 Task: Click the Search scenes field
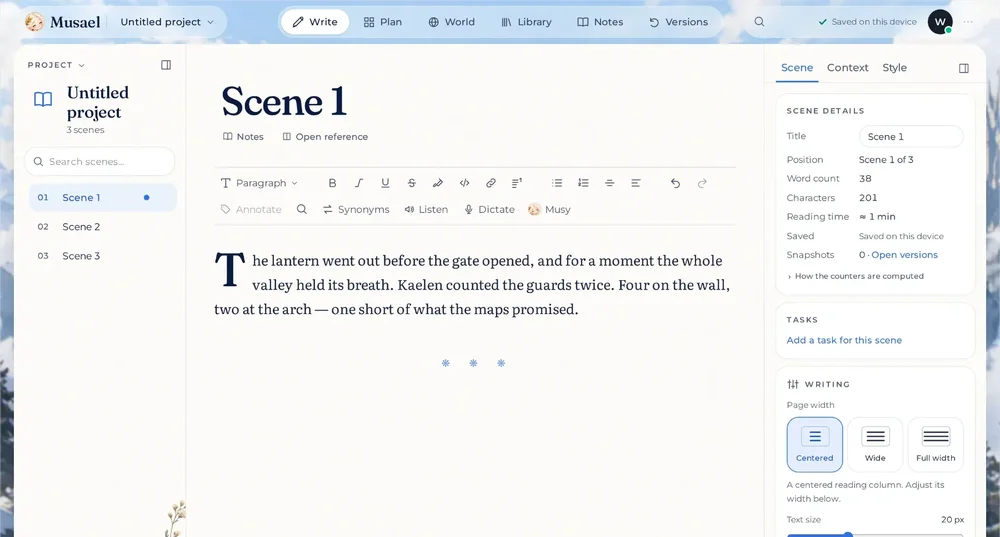pyautogui.click(x=99, y=161)
